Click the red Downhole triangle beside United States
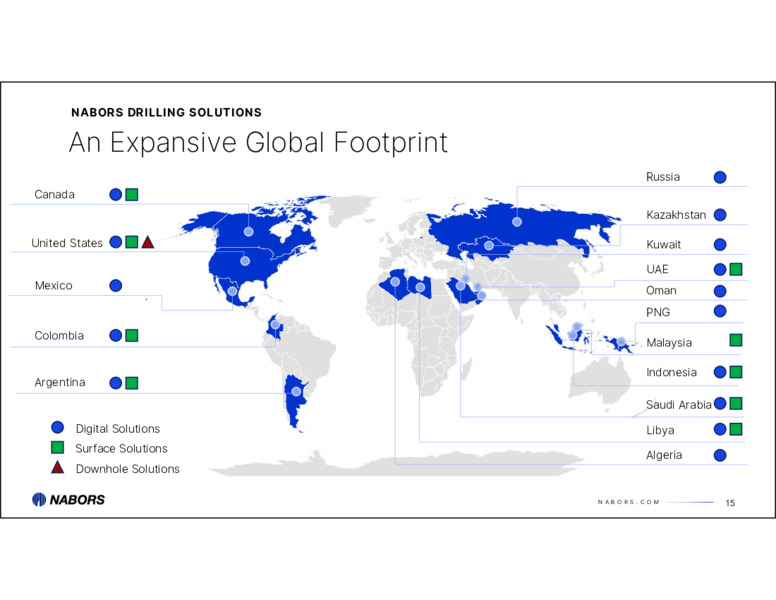776x600 pixels. pyautogui.click(x=147, y=242)
